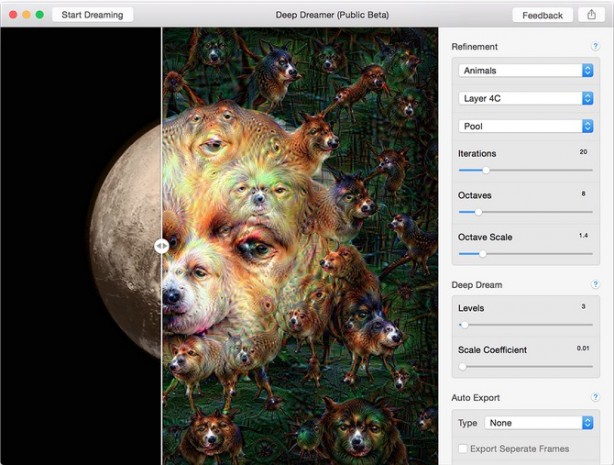Expand the Pool dropdown
Image resolution: width=614 pixels, height=465 pixels.
coord(526,126)
